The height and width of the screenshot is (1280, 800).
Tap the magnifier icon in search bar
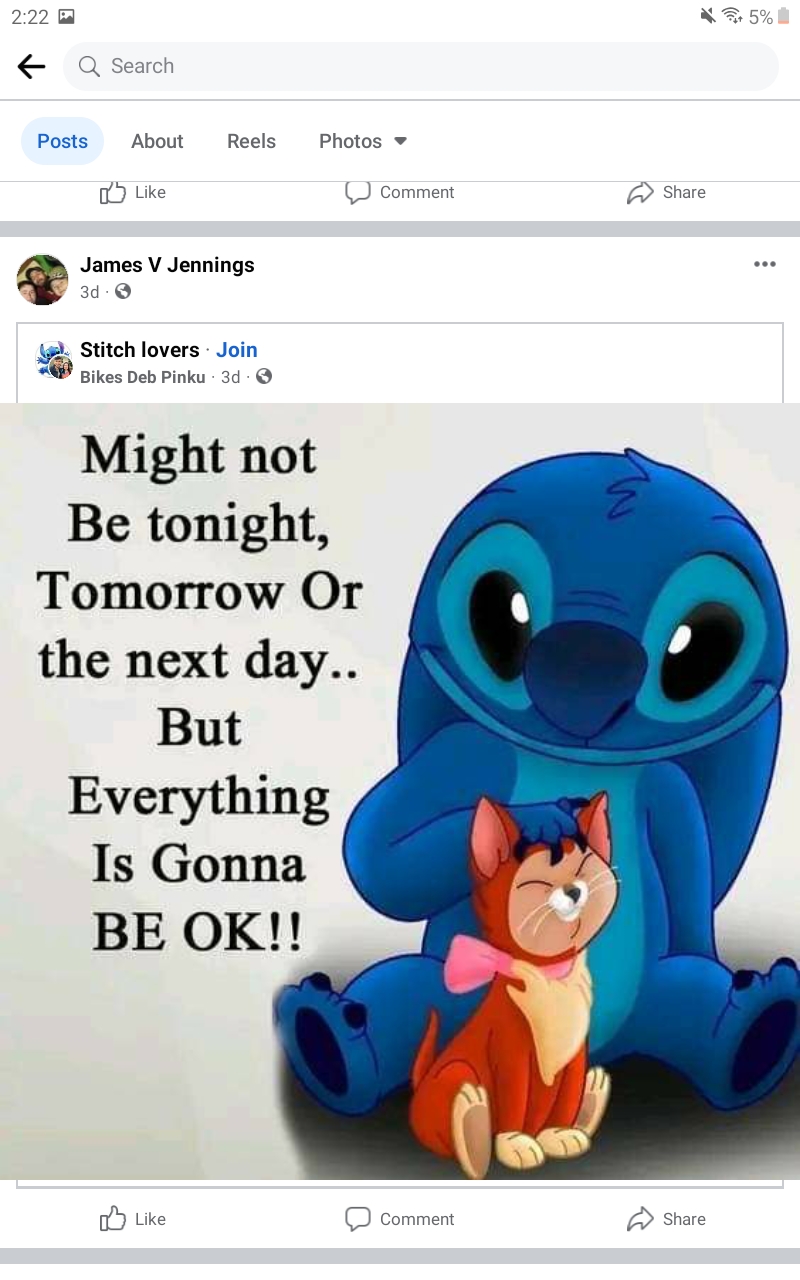pos(89,67)
